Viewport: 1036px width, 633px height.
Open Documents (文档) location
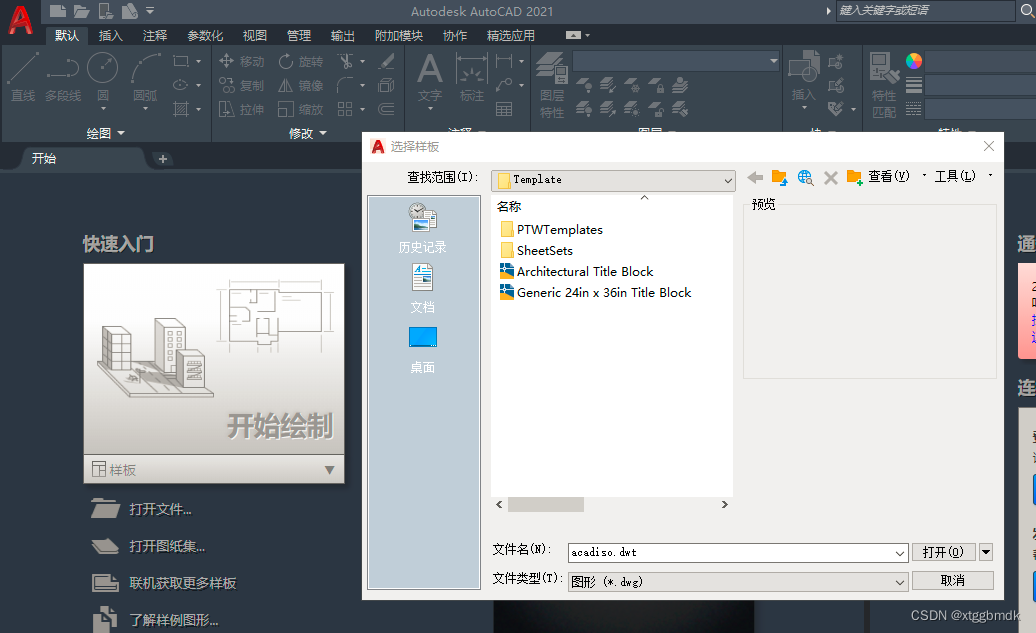coord(423,289)
